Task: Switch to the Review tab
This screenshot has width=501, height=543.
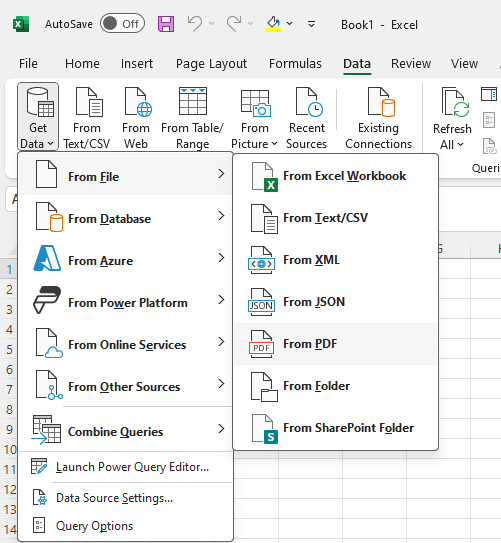Action: [x=411, y=64]
